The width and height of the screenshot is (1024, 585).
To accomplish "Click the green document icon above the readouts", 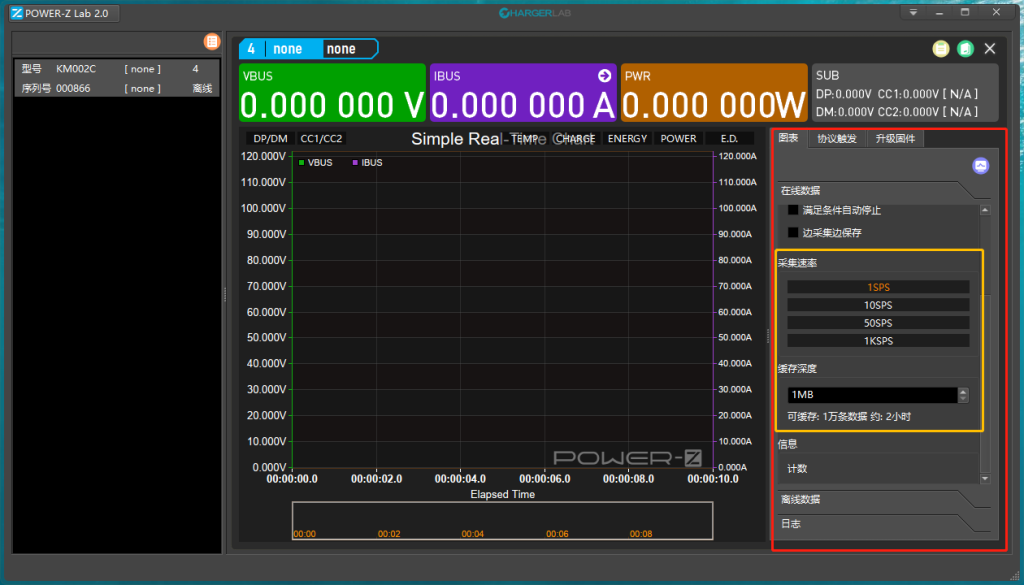I will [965, 49].
